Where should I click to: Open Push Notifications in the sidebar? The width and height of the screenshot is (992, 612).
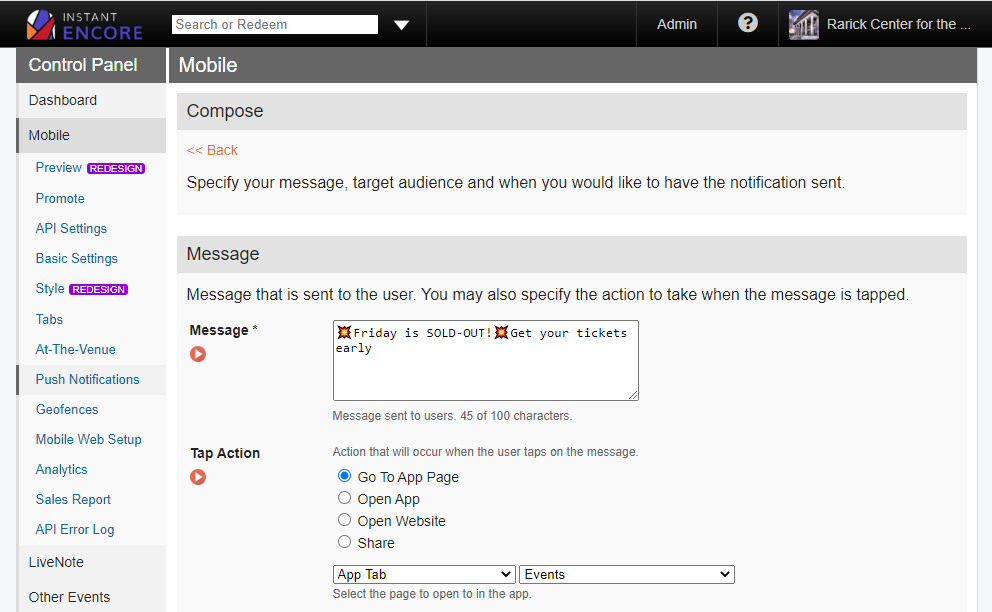pyautogui.click(x=88, y=379)
